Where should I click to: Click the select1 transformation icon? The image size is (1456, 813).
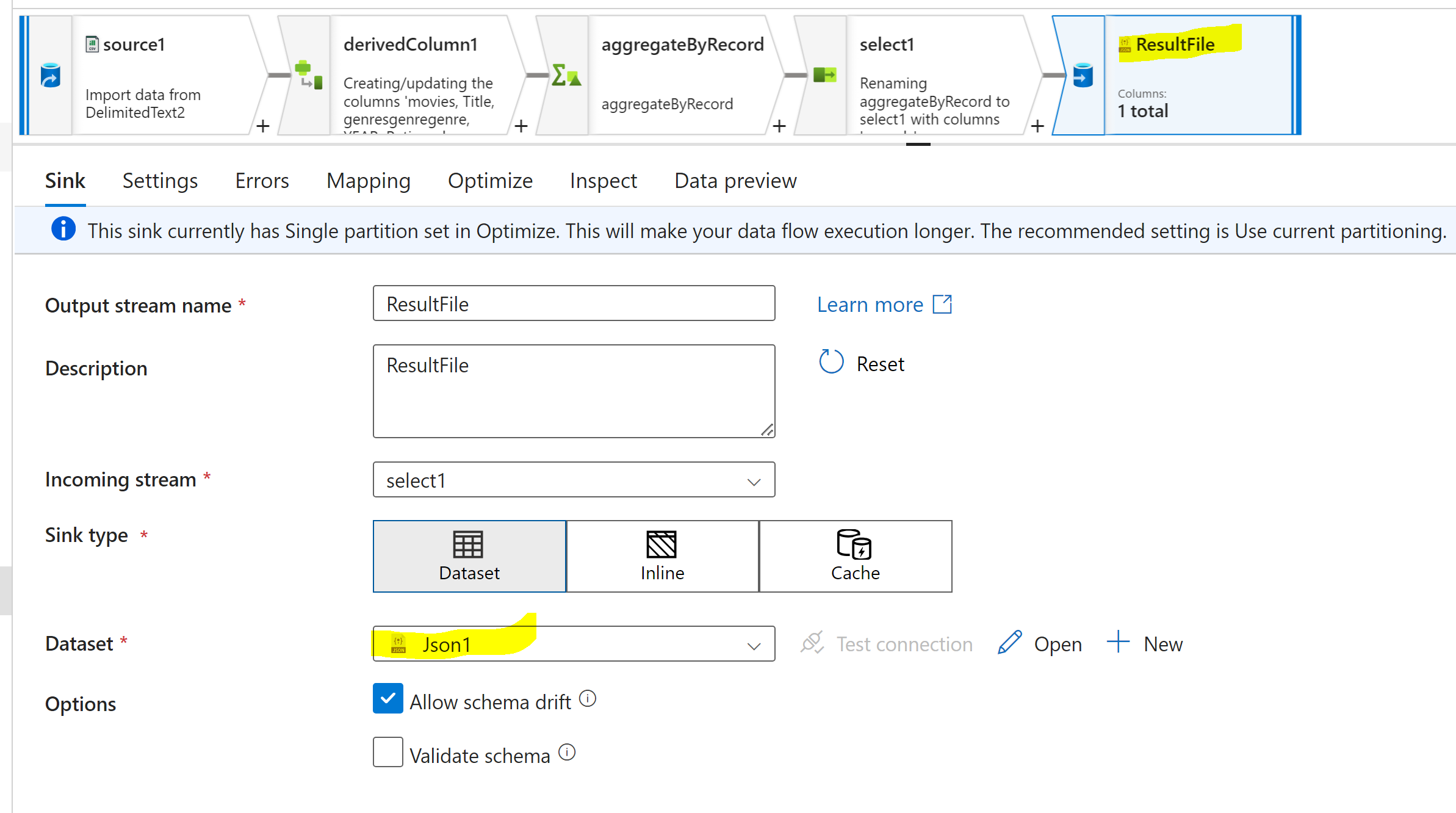(x=824, y=75)
